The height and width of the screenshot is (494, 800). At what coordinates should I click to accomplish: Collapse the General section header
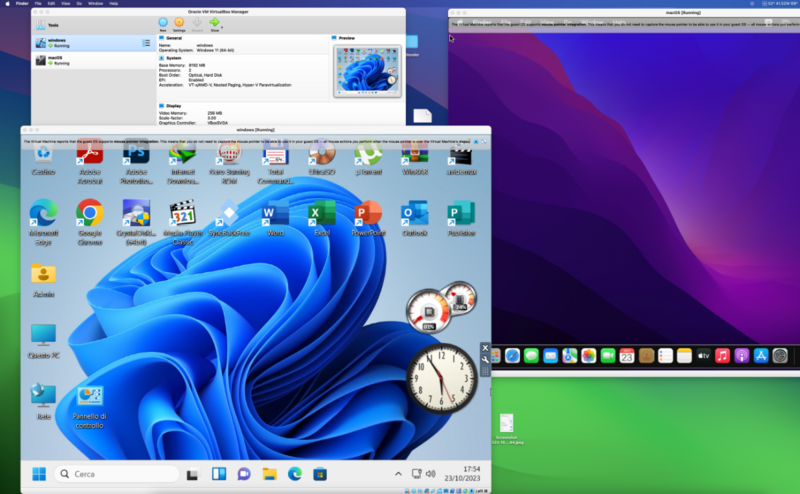click(175, 37)
